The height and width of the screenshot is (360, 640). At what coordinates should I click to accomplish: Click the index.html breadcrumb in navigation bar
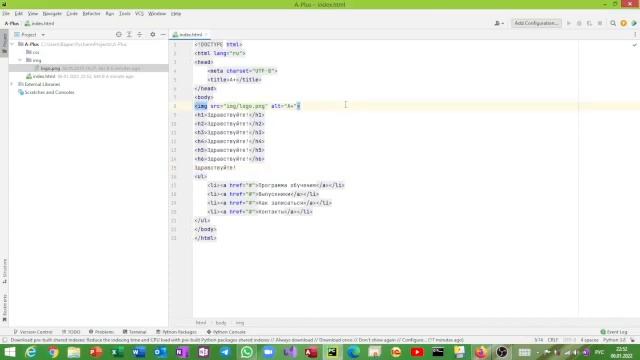click(40, 24)
